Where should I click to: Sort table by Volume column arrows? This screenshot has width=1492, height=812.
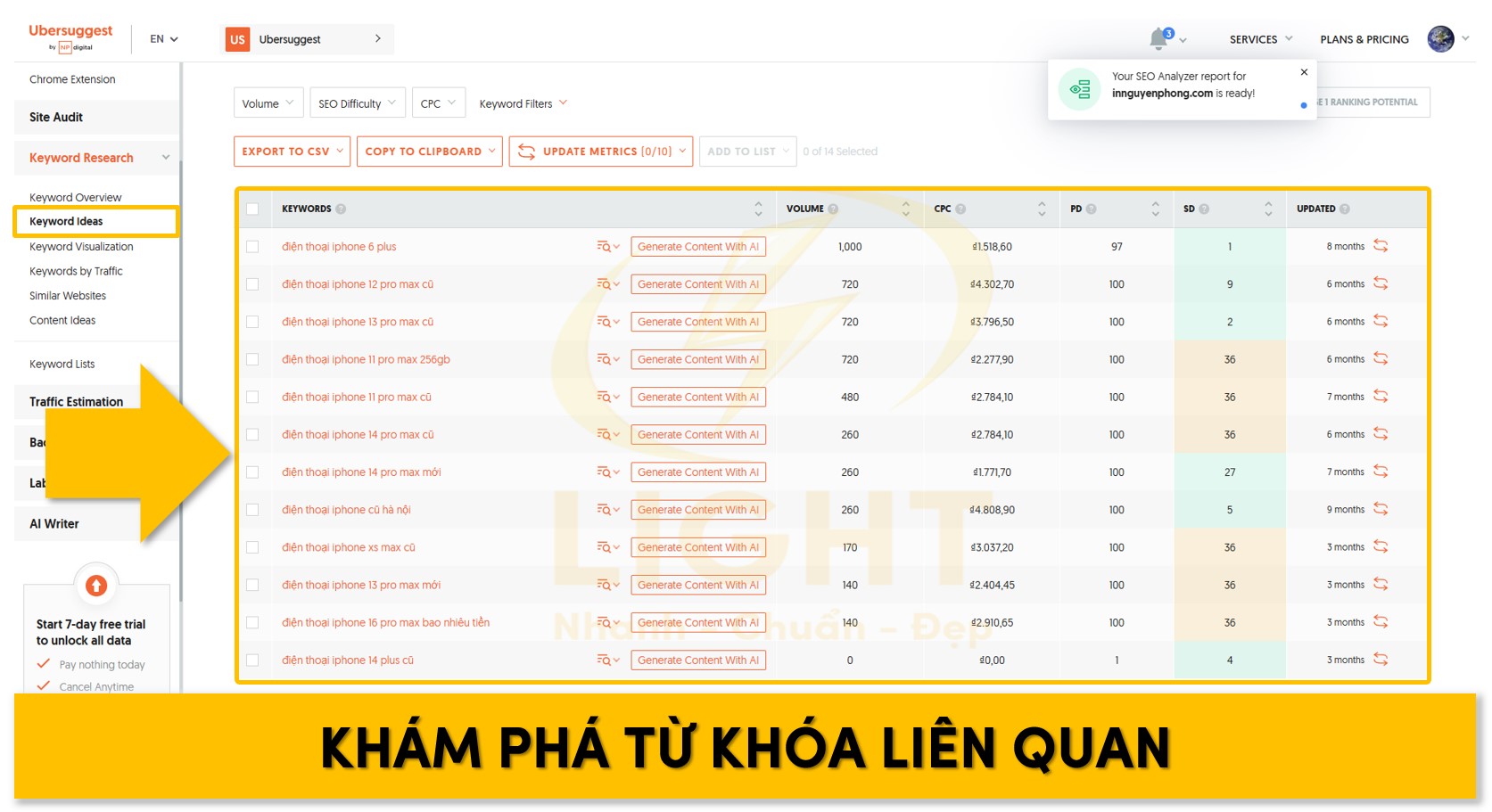tap(906, 209)
